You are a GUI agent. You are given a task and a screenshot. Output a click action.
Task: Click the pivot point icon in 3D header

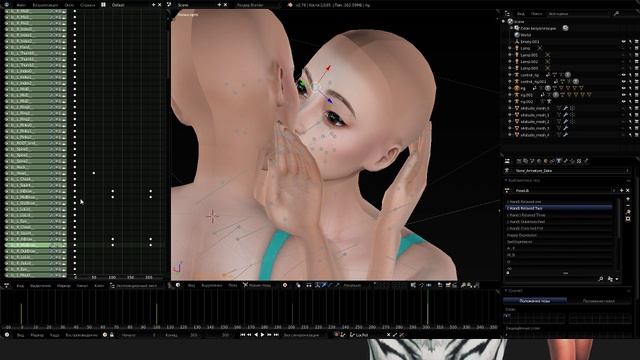tap(298, 285)
